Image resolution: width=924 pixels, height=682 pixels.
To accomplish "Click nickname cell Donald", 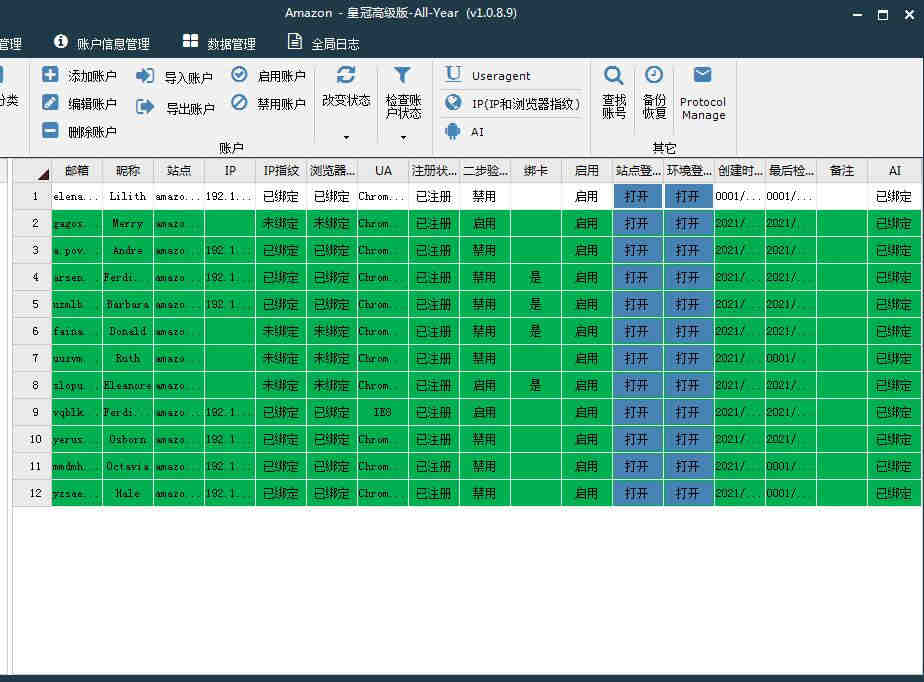I will pyautogui.click(x=128, y=331).
